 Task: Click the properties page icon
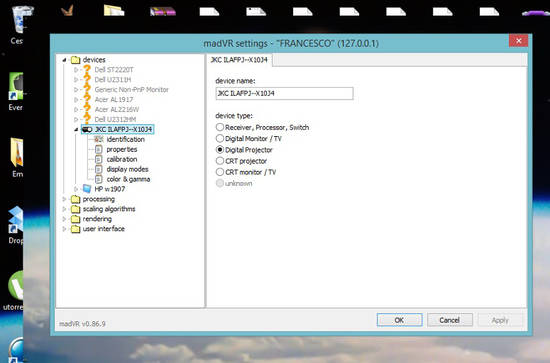pyautogui.click(x=99, y=149)
